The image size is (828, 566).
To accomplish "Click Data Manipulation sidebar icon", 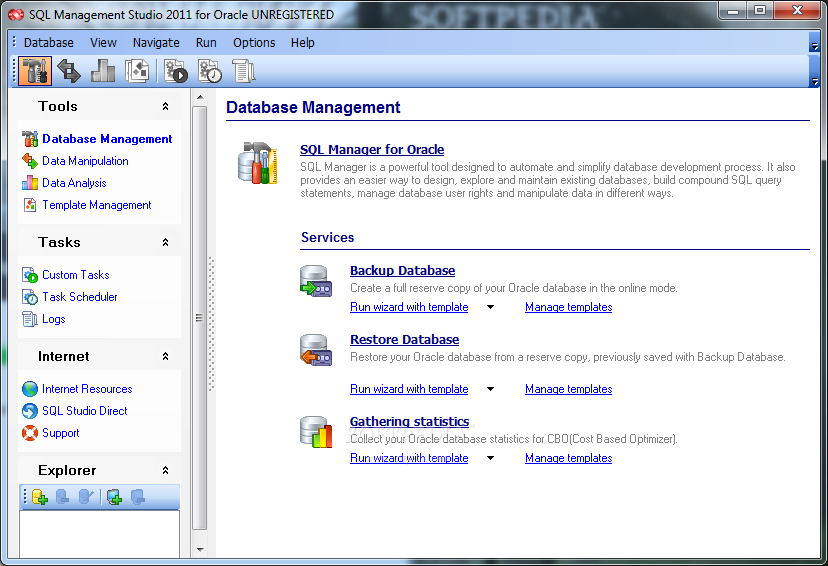I will coord(30,161).
